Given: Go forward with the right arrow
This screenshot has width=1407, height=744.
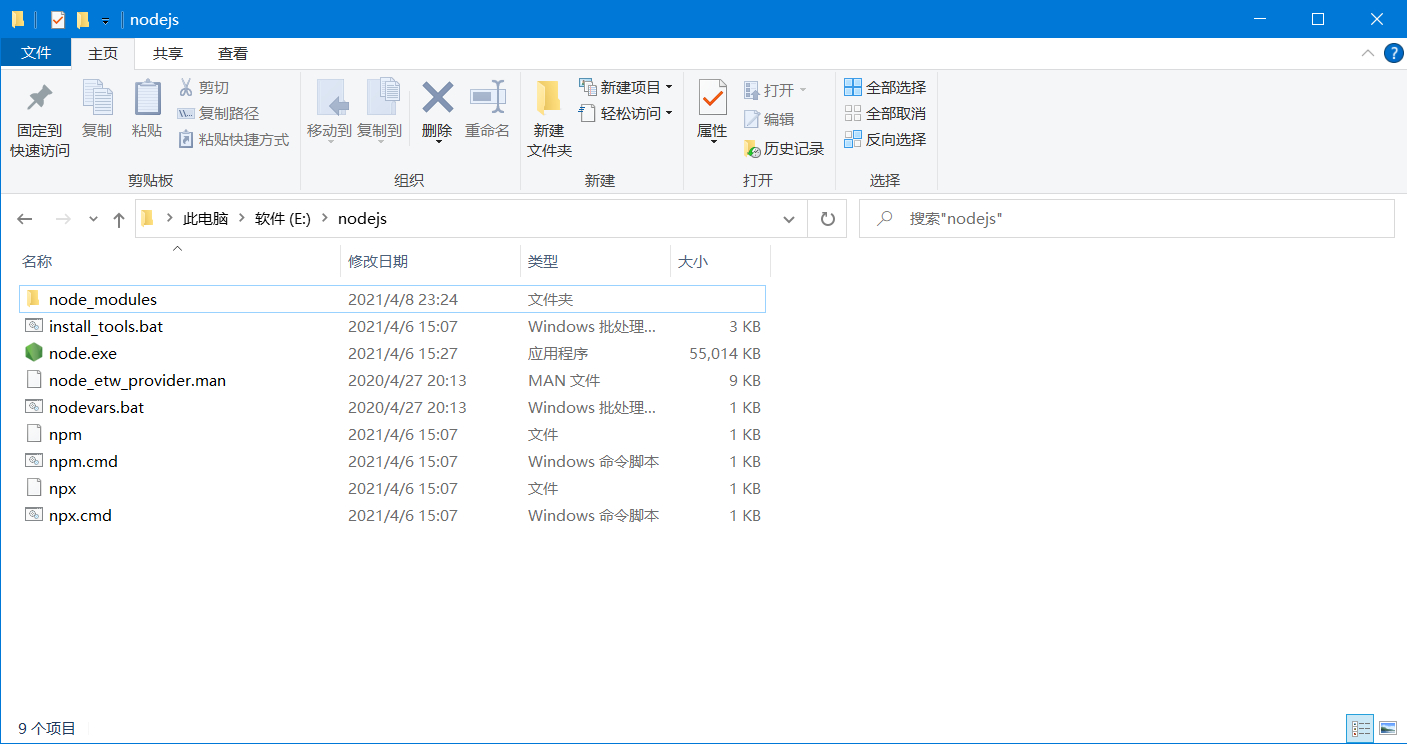Looking at the screenshot, I should click(x=62, y=219).
